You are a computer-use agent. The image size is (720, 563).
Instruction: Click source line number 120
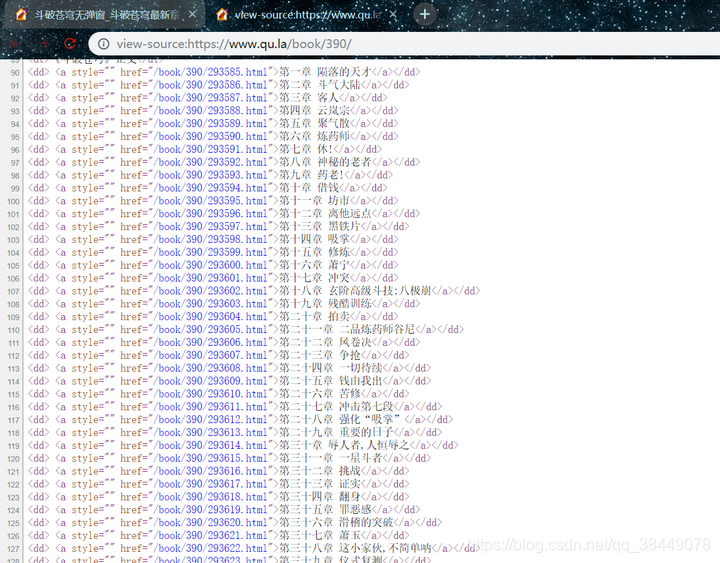coord(13,459)
